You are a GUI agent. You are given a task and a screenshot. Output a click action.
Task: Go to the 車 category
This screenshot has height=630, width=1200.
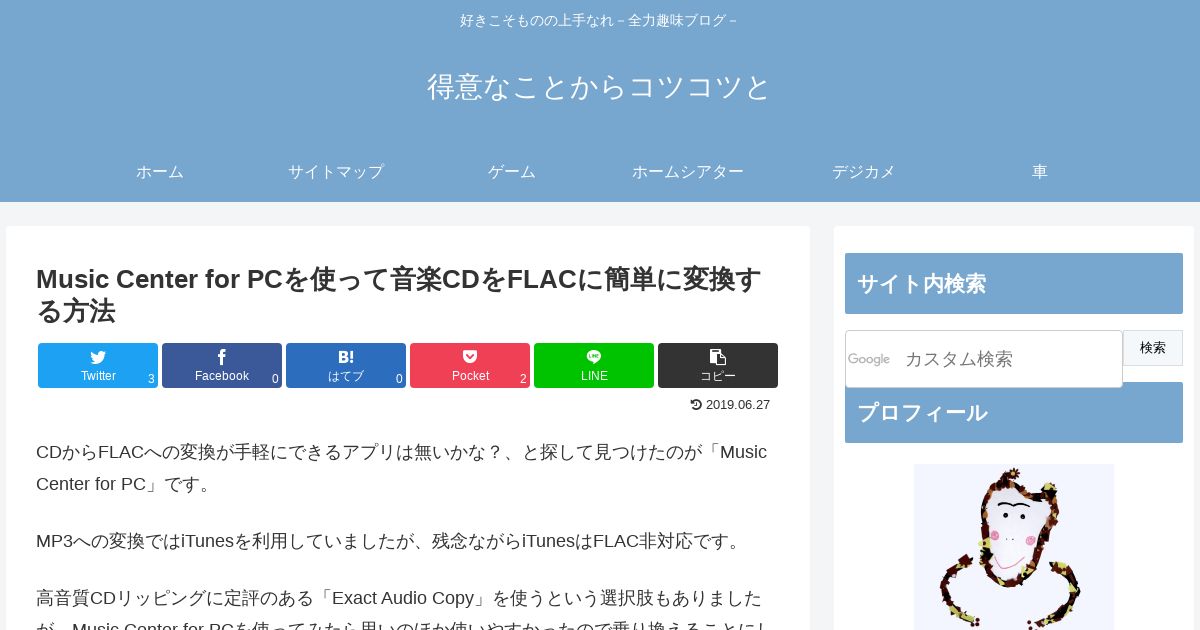1040,172
